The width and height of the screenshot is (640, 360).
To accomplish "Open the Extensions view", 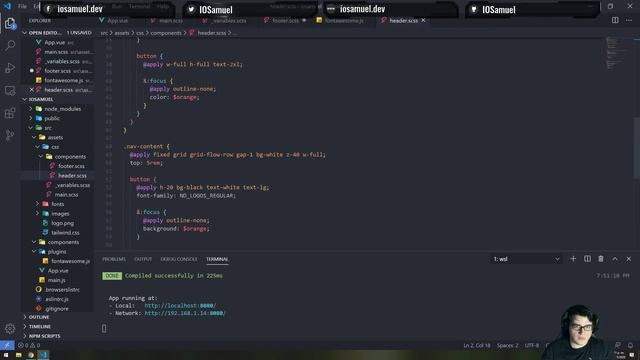I will [x=10, y=113].
